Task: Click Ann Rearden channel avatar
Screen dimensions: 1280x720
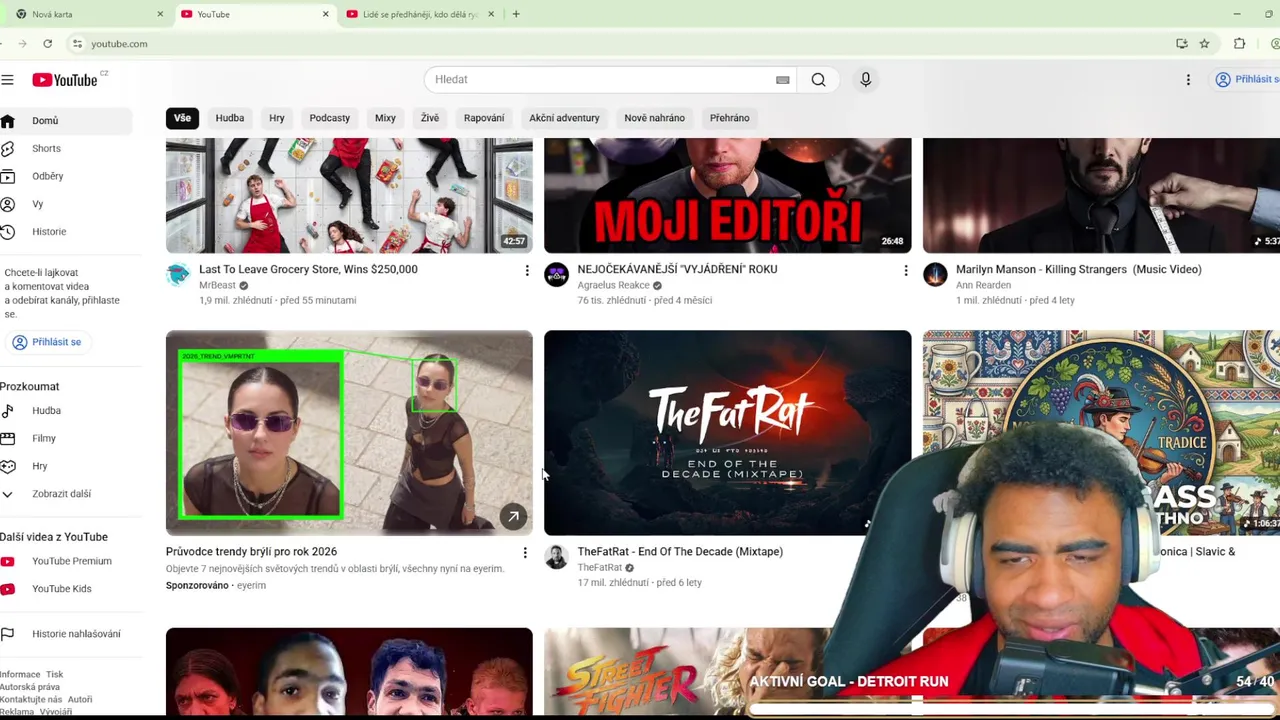Action: pos(935,274)
